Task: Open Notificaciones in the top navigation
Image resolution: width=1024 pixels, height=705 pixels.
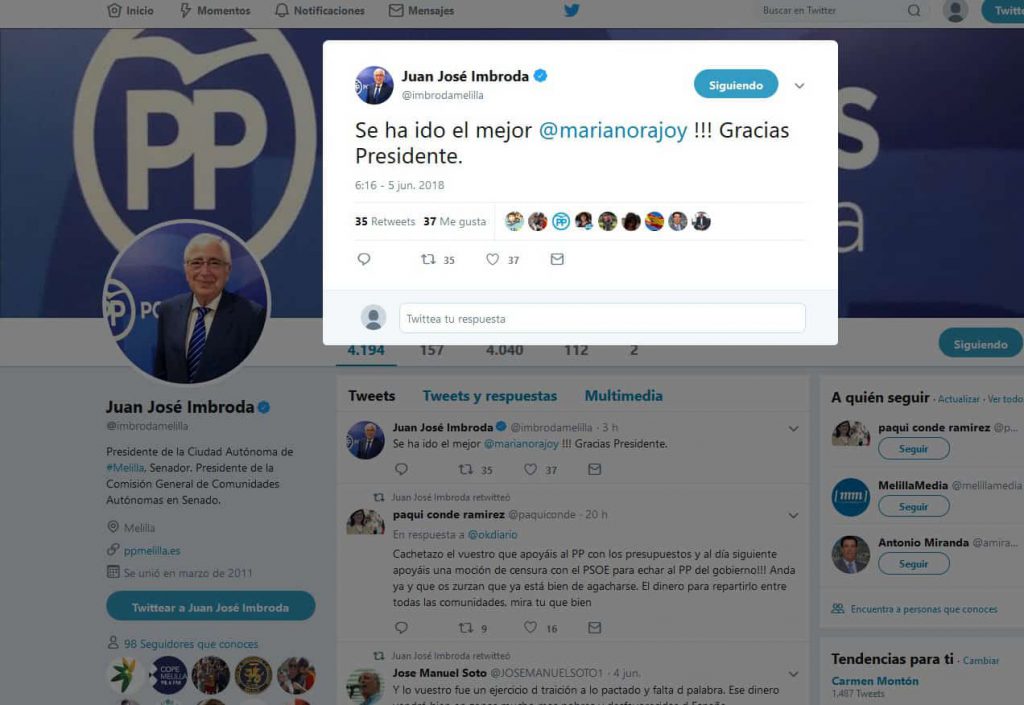Action: (320, 10)
